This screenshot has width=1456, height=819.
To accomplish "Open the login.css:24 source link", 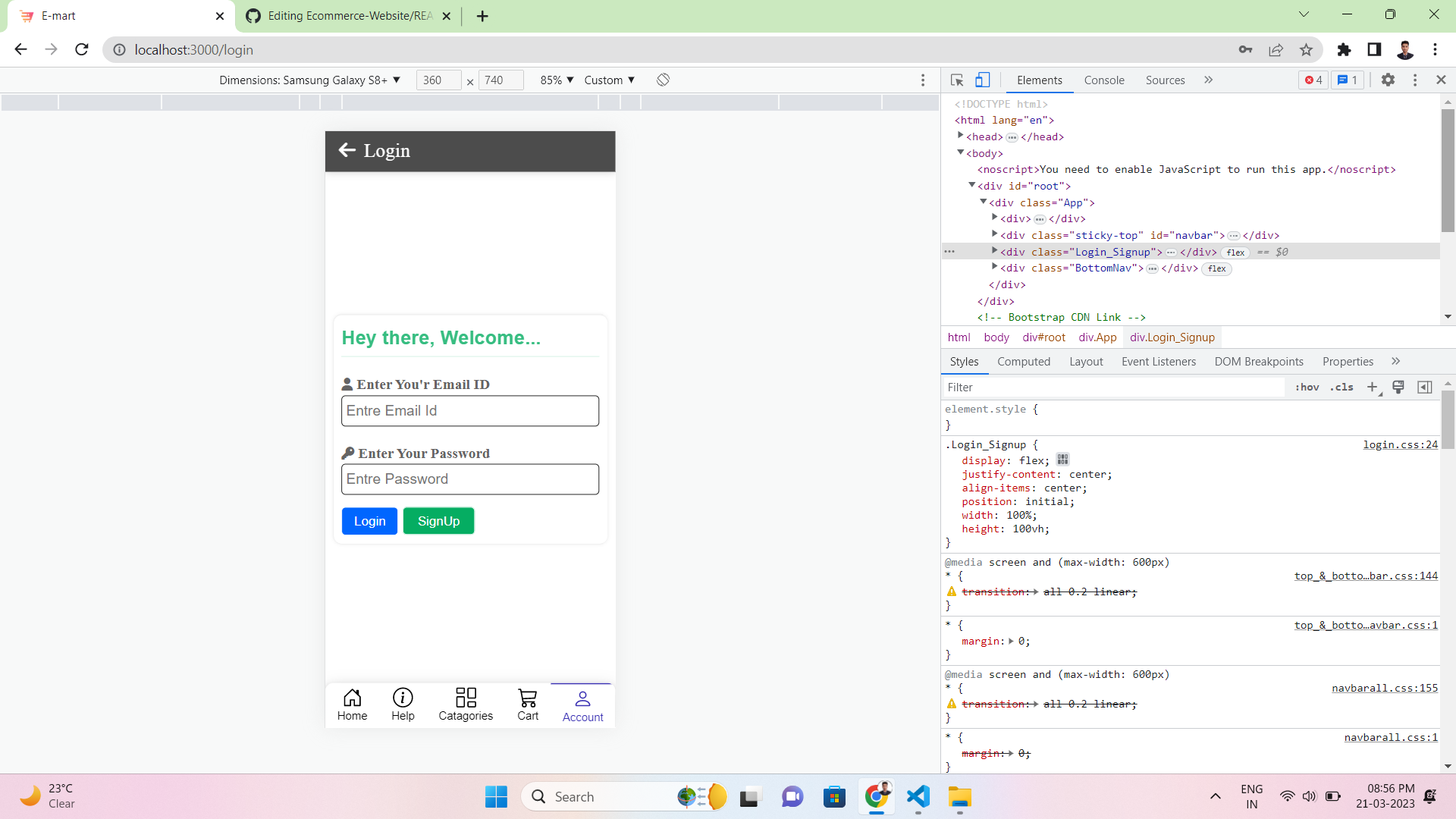I will click(1400, 444).
